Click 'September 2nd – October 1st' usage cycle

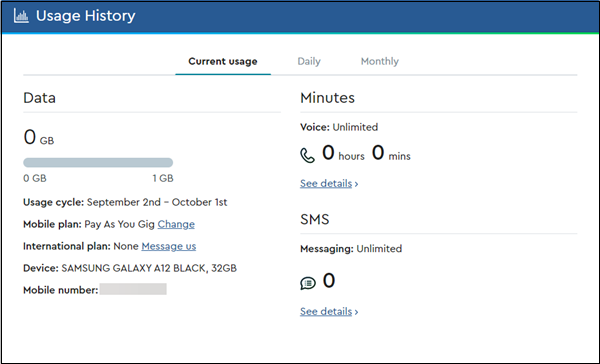pyautogui.click(x=157, y=202)
